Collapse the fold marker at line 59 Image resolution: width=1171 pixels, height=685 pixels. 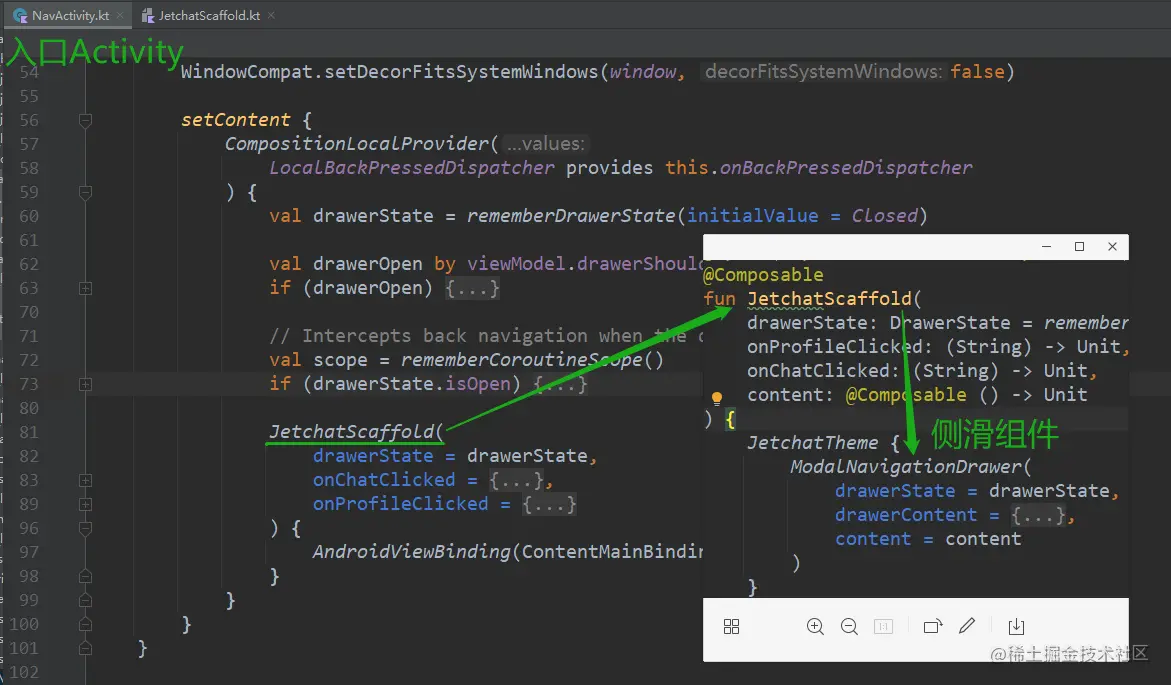coord(85,192)
